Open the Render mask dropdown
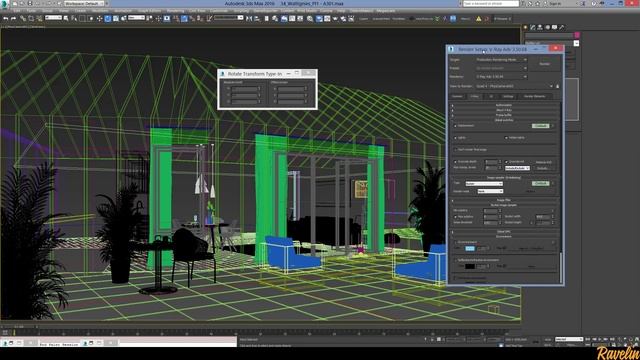The width and height of the screenshot is (640, 360). tap(490, 191)
